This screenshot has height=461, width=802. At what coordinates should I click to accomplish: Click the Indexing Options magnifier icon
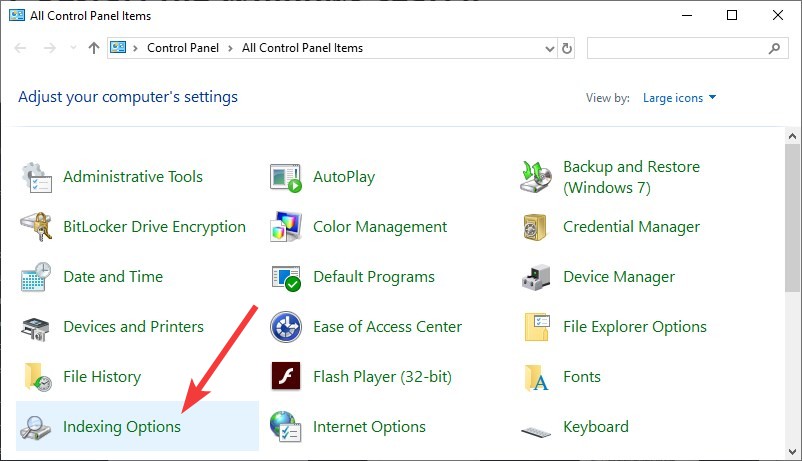35,427
